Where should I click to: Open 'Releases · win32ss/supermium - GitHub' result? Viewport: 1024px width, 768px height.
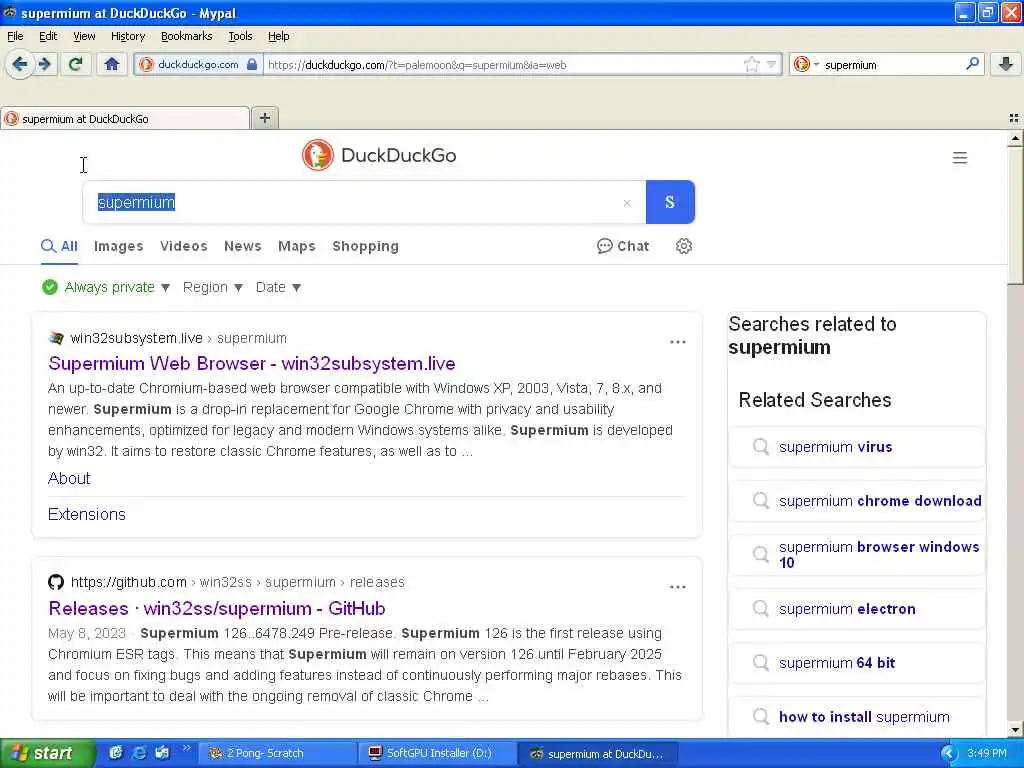point(217,609)
